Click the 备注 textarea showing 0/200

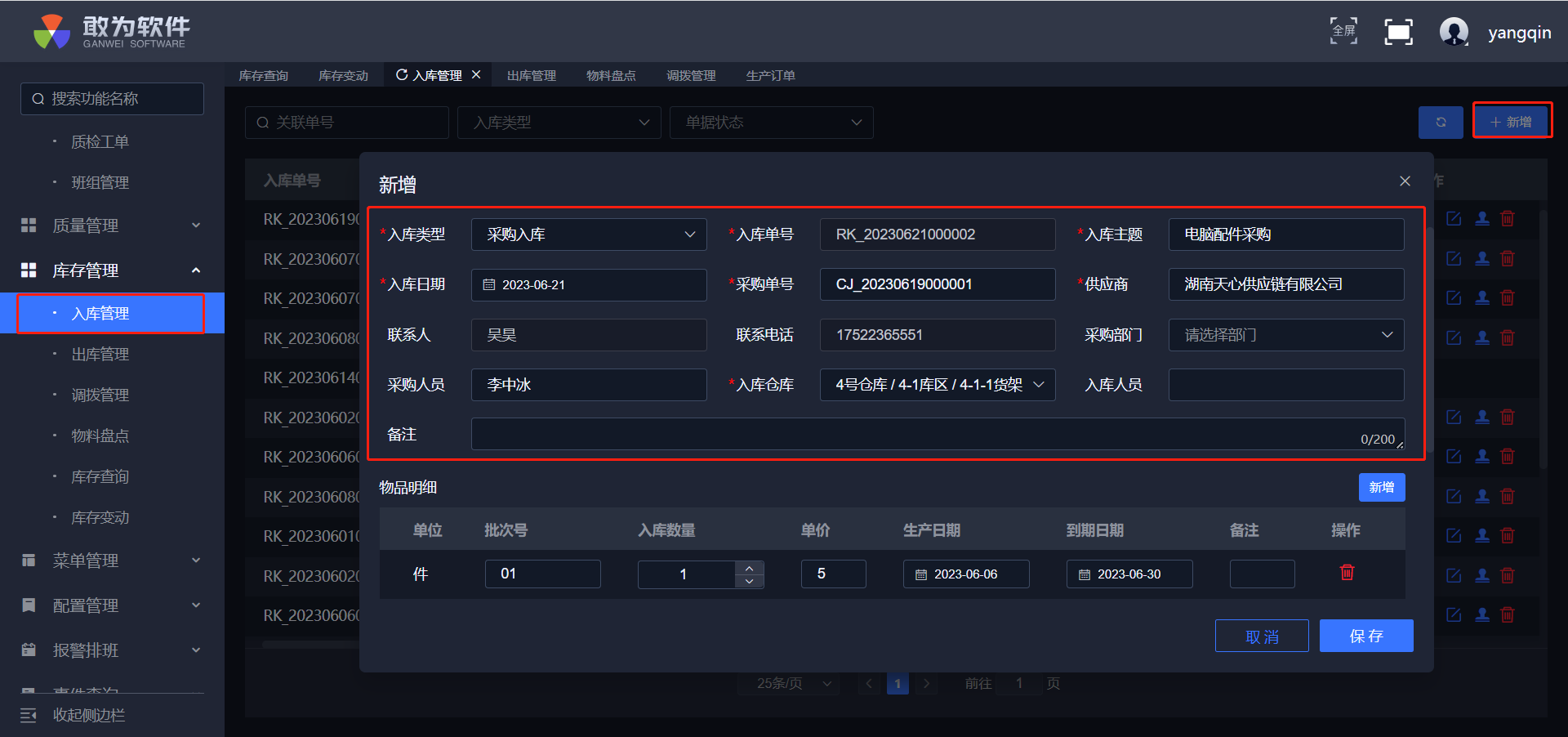[x=938, y=434]
